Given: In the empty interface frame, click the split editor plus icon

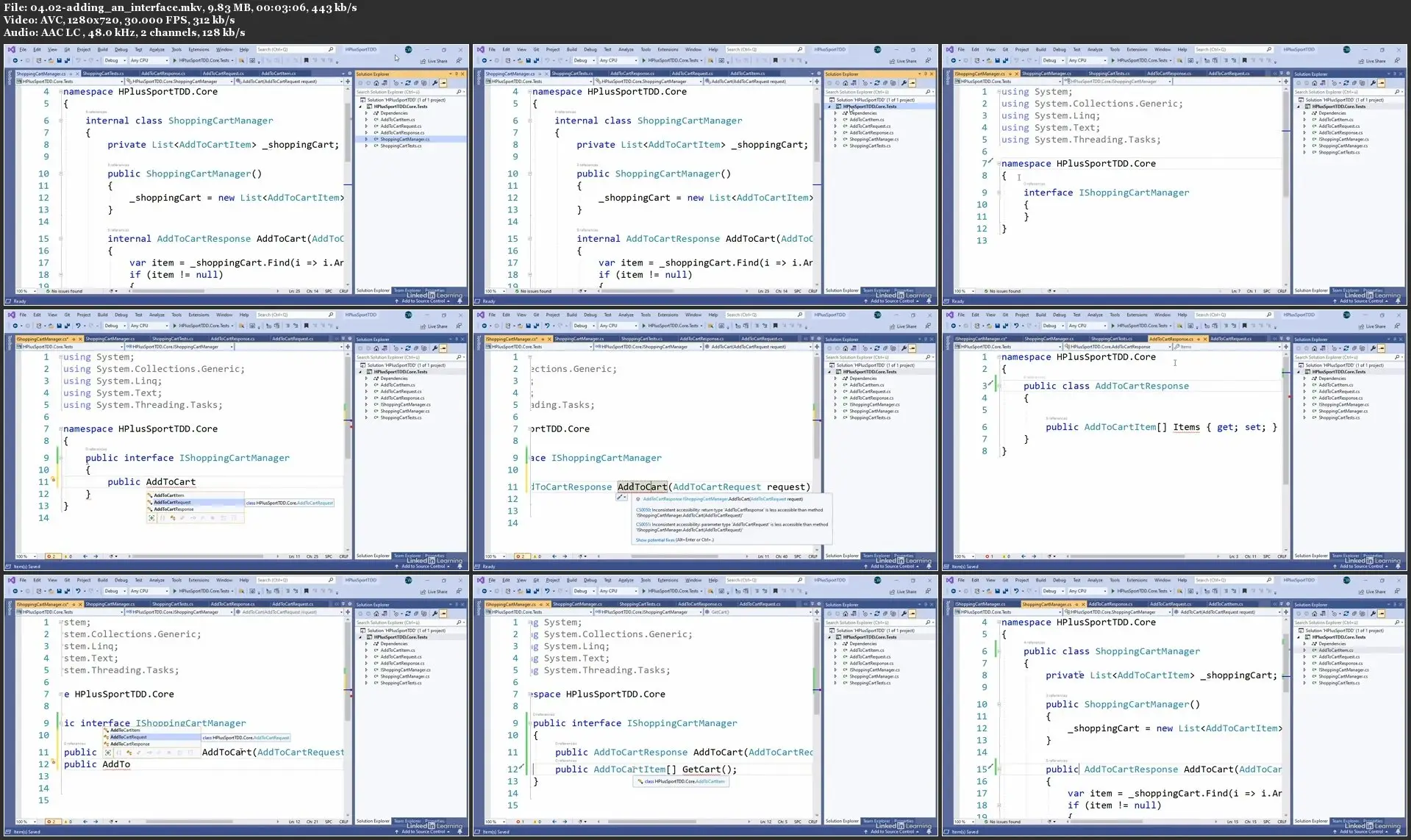Looking at the screenshot, I should [x=1286, y=82].
